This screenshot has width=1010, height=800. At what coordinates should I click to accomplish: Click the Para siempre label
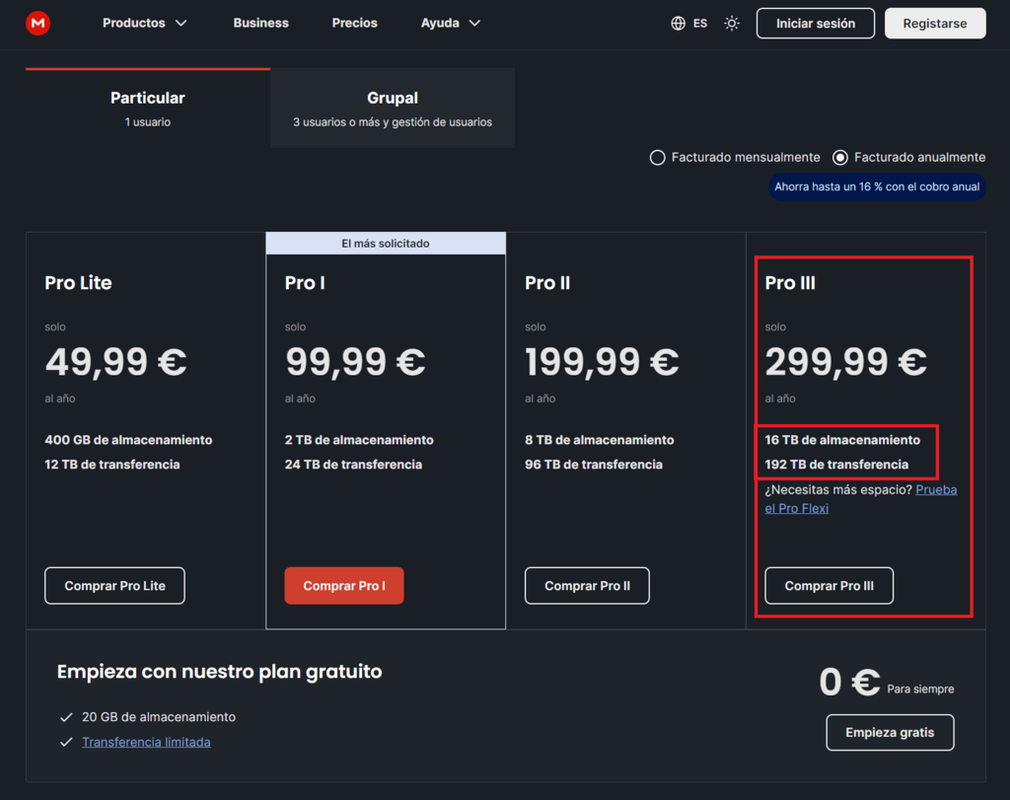tap(920, 689)
